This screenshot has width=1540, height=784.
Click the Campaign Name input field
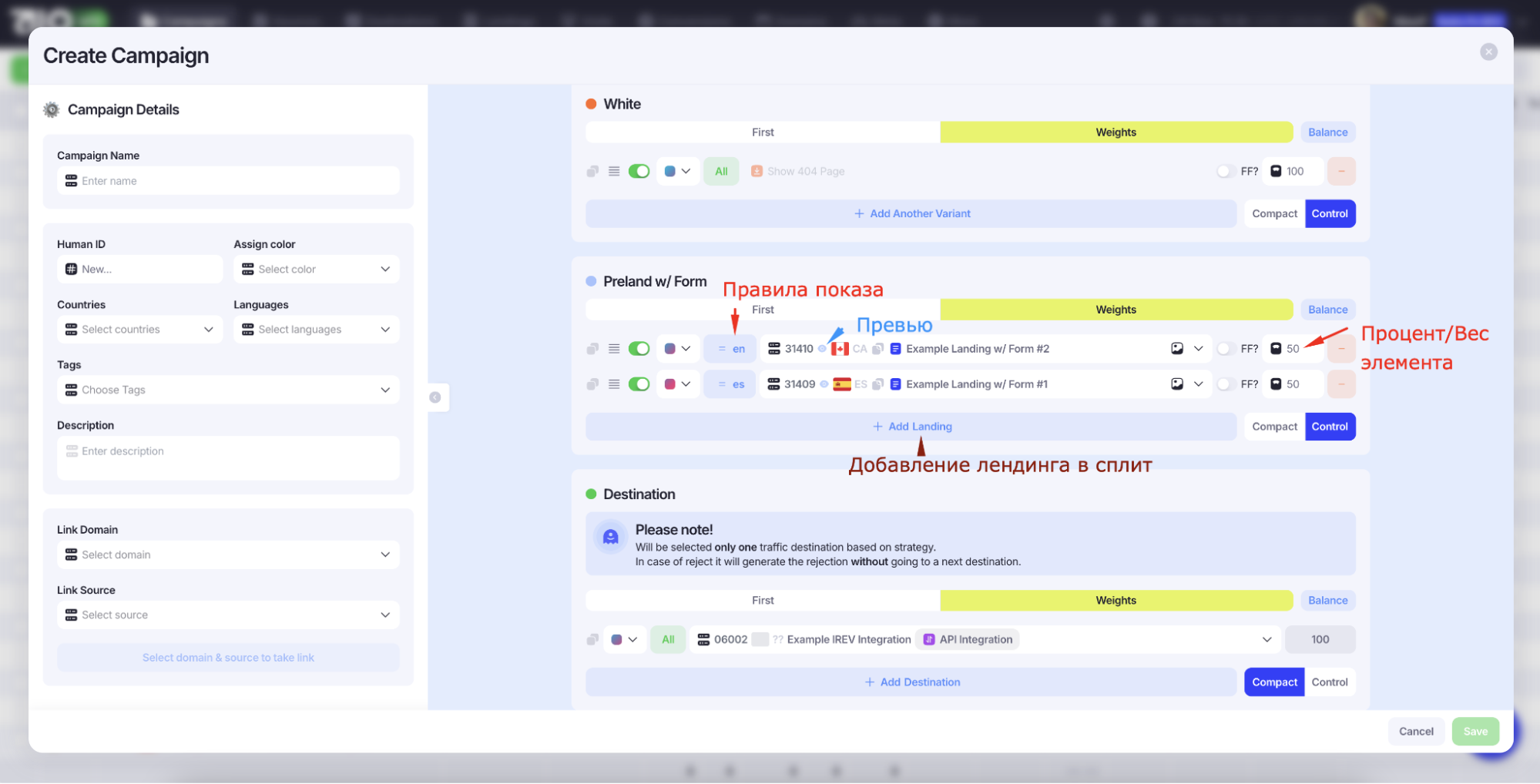pos(228,181)
